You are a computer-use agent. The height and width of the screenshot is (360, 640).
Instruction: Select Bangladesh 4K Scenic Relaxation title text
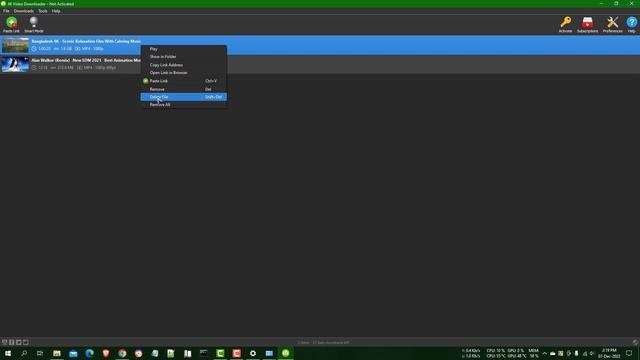(x=86, y=41)
